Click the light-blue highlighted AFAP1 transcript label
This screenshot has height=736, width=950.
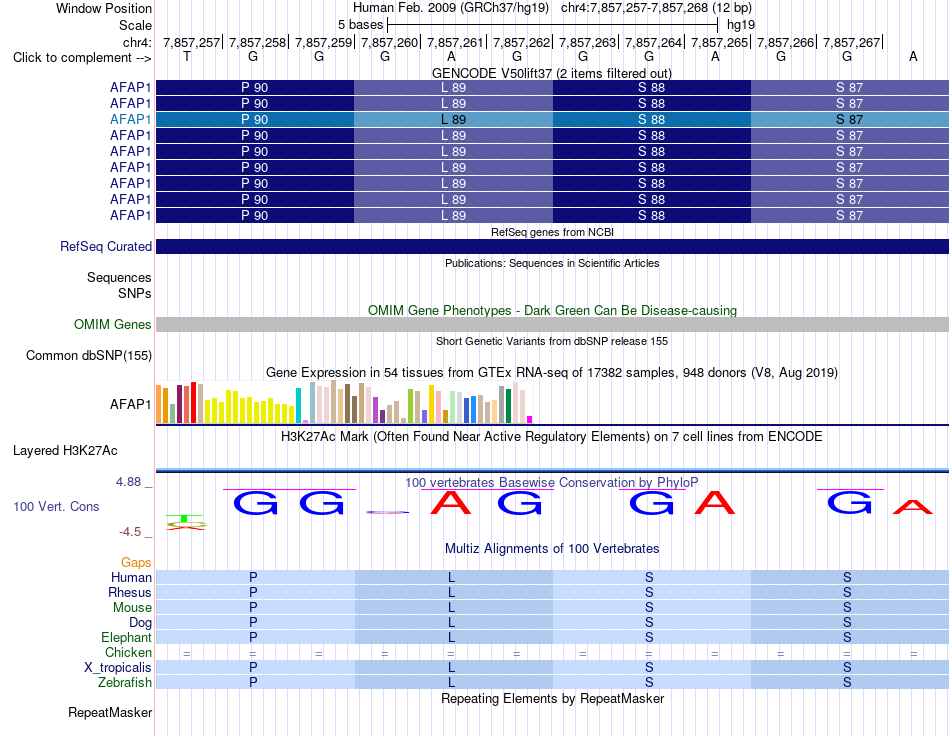click(x=130, y=119)
